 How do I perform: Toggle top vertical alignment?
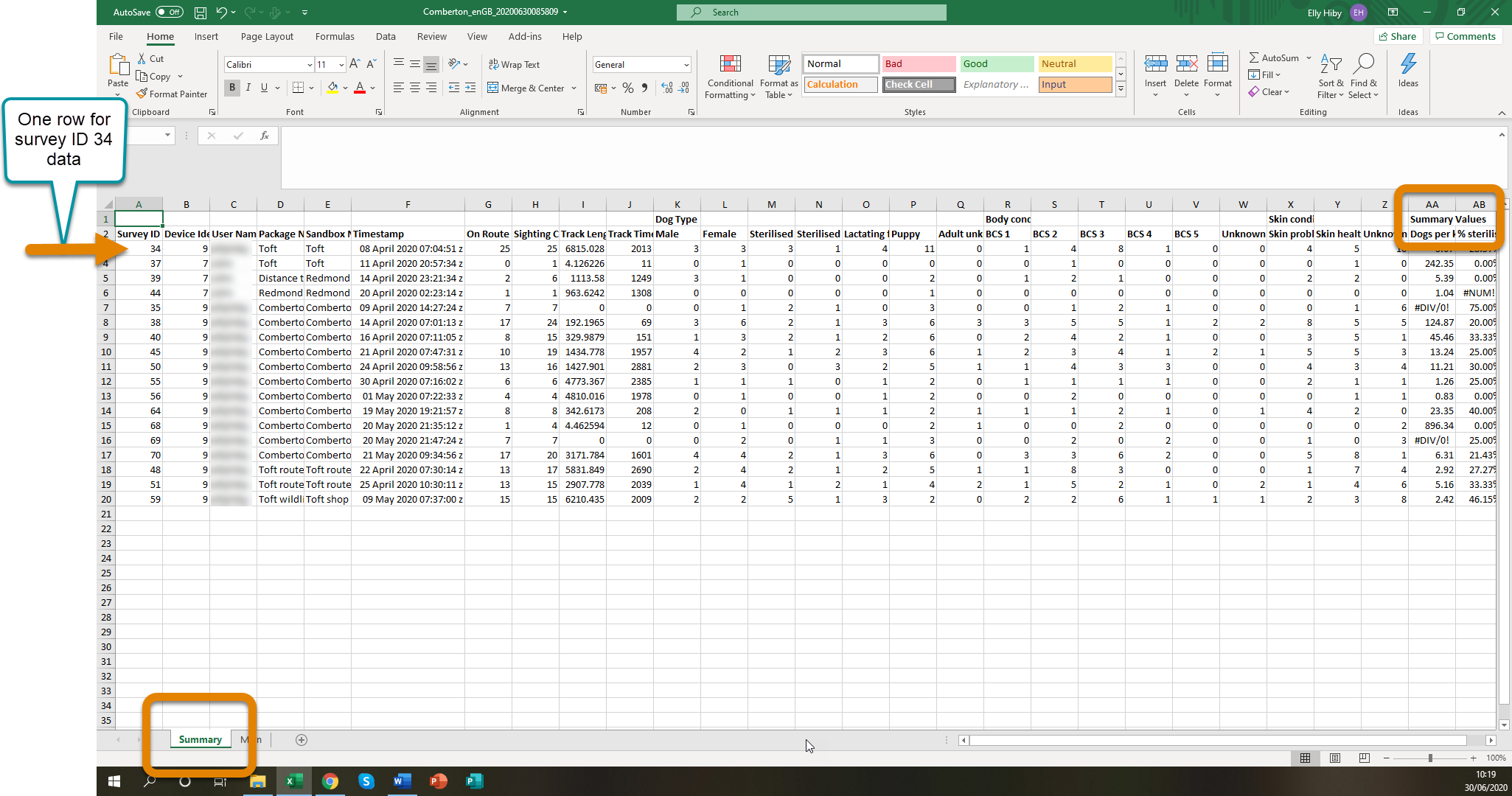point(398,64)
